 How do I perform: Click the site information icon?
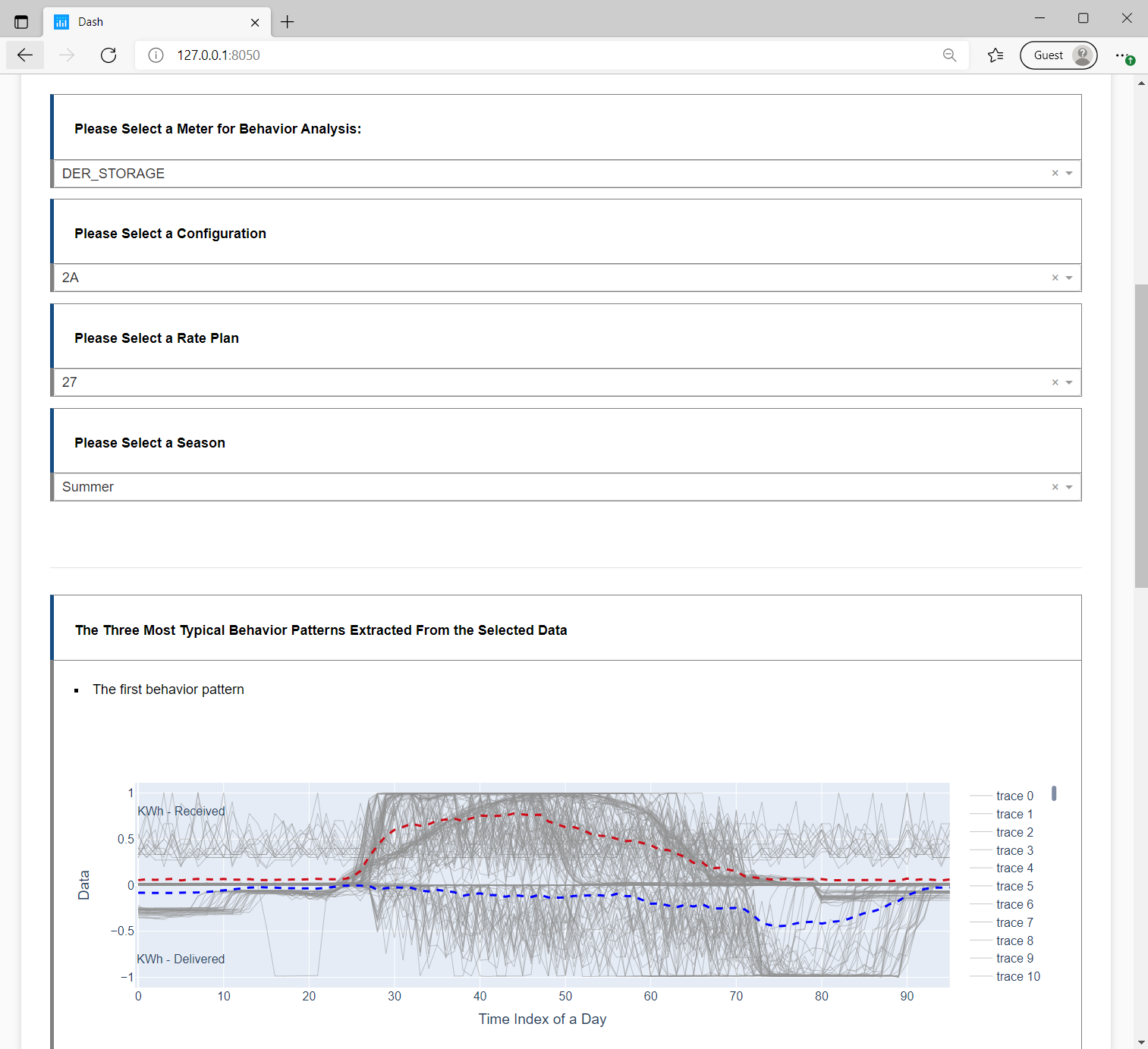156,55
